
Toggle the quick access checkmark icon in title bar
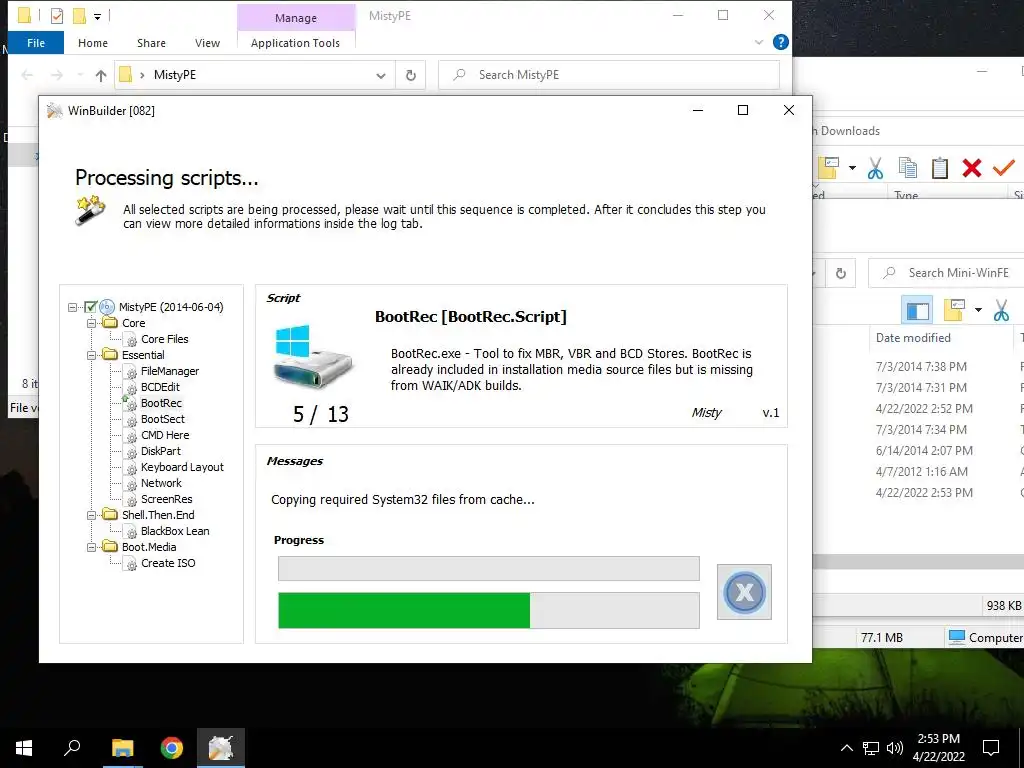(x=57, y=16)
